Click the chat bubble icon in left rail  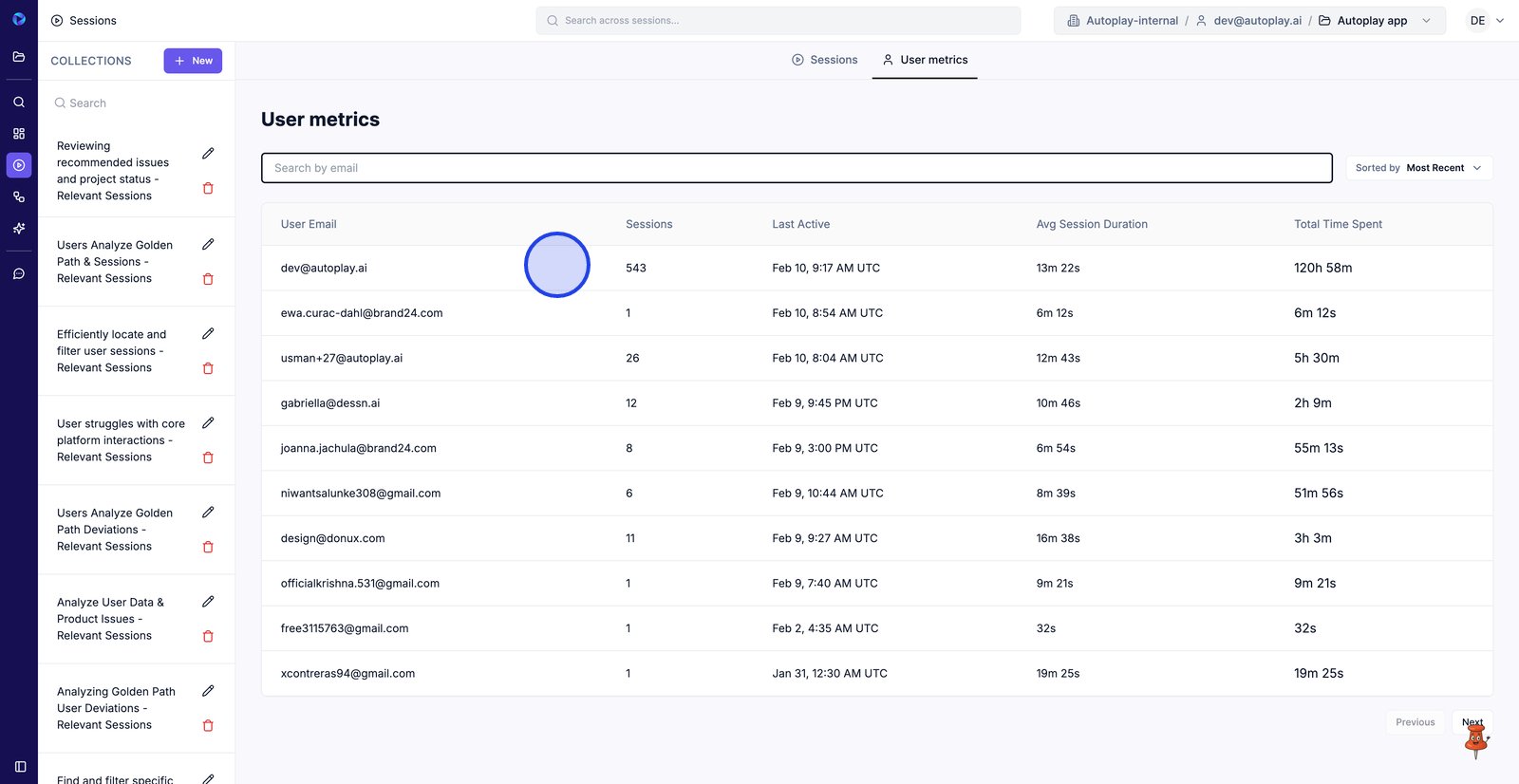(x=19, y=273)
